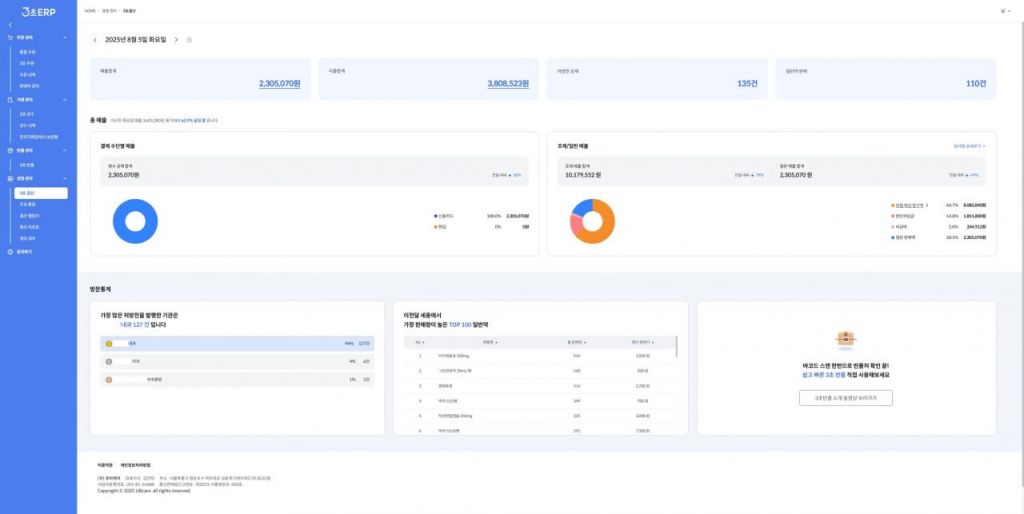Click the TOP 100 table scrollbar

point(677,346)
